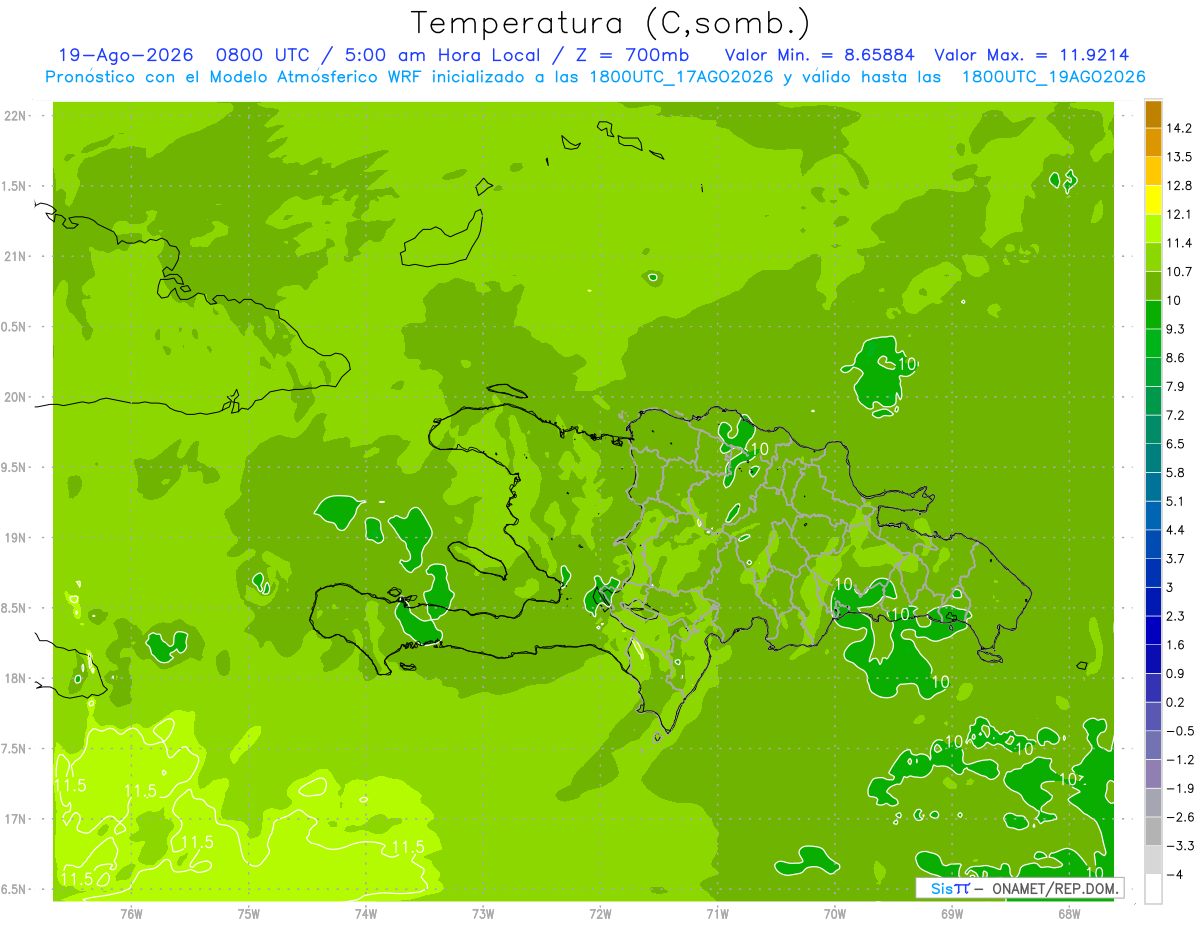Pick the green colorbar swatch between 9.3 and 8.6

point(1153,343)
